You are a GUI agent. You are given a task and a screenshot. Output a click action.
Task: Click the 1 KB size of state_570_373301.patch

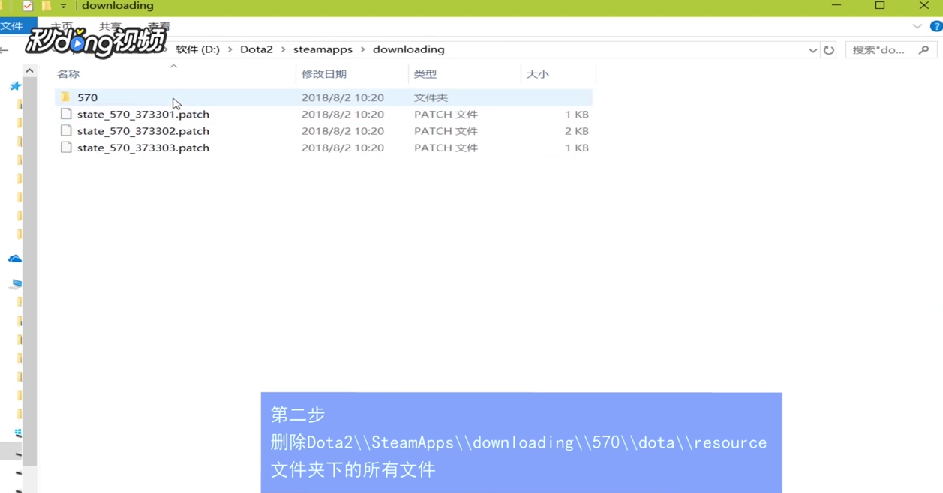tap(576, 114)
